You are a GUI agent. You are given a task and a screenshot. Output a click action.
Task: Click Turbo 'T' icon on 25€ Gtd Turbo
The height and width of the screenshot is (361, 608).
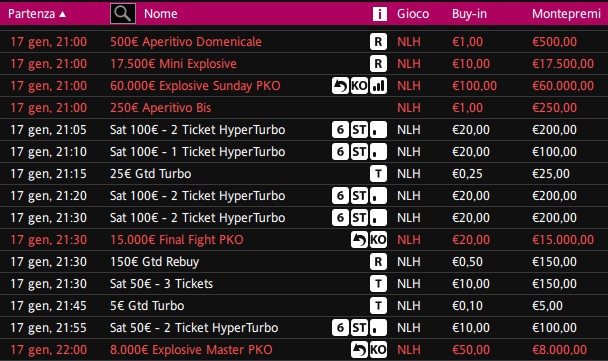click(x=378, y=174)
